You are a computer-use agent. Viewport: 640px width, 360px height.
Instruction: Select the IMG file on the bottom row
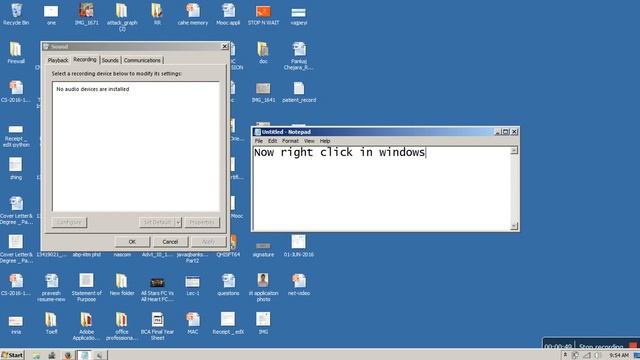click(263, 323)
